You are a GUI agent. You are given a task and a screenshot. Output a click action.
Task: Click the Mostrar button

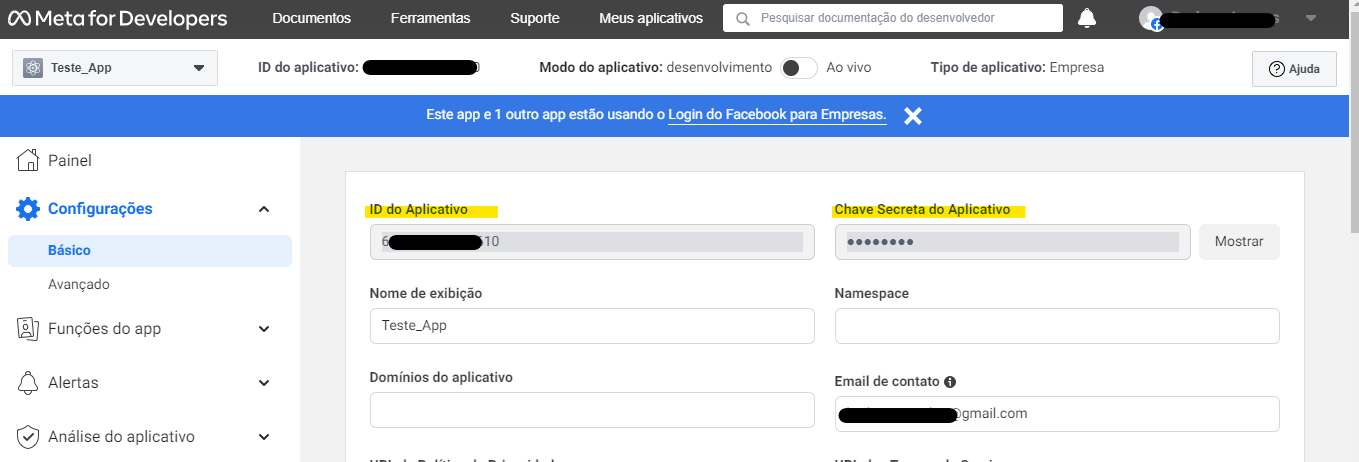click(1239, 242)
